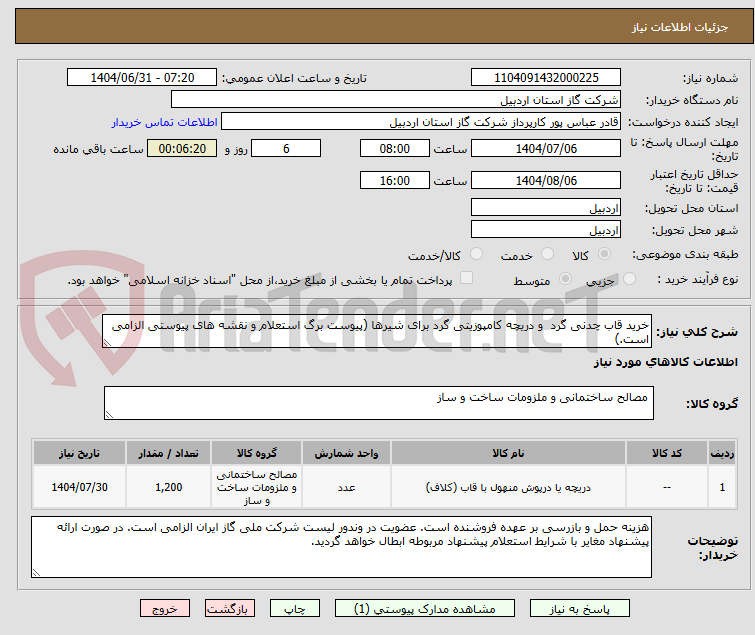The height and width of the screenshot is (635, 755).
Task: Click the delivery province field اردبیل
Action: coord(546,207)
